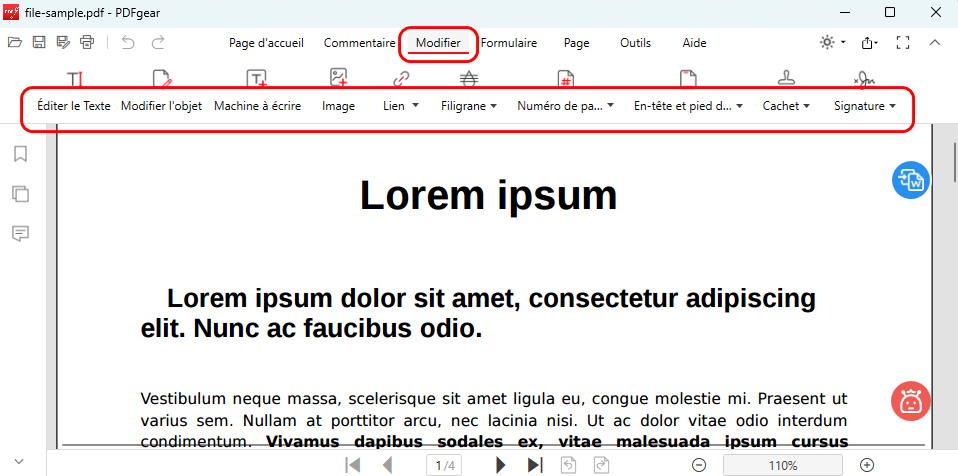Open the theme dropdown arrow next to sun
Image resolution: width=958 pixels, height=476 pixels.
coord(843,43)
